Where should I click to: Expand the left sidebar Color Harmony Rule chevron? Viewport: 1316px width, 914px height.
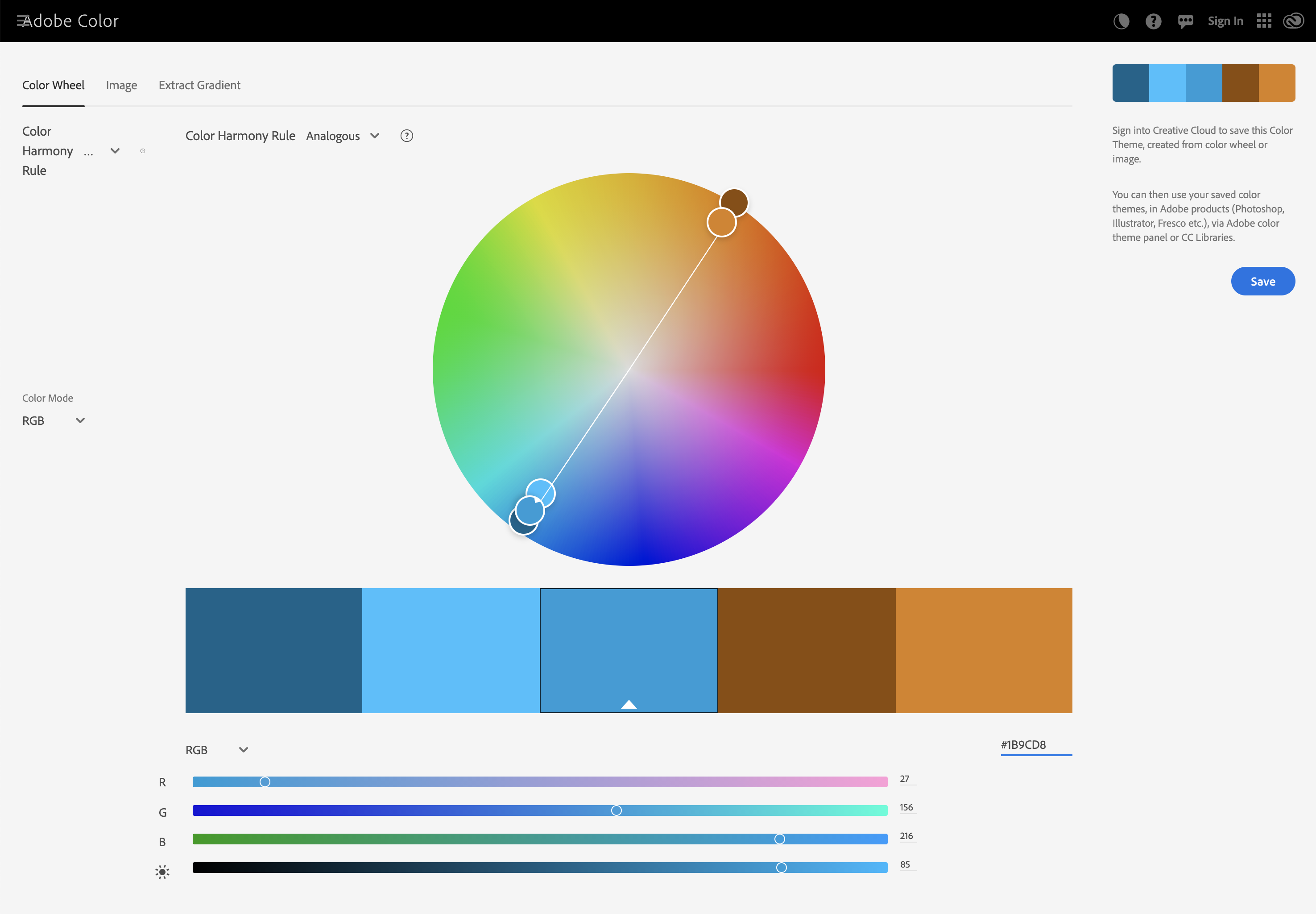coord(115,150)
